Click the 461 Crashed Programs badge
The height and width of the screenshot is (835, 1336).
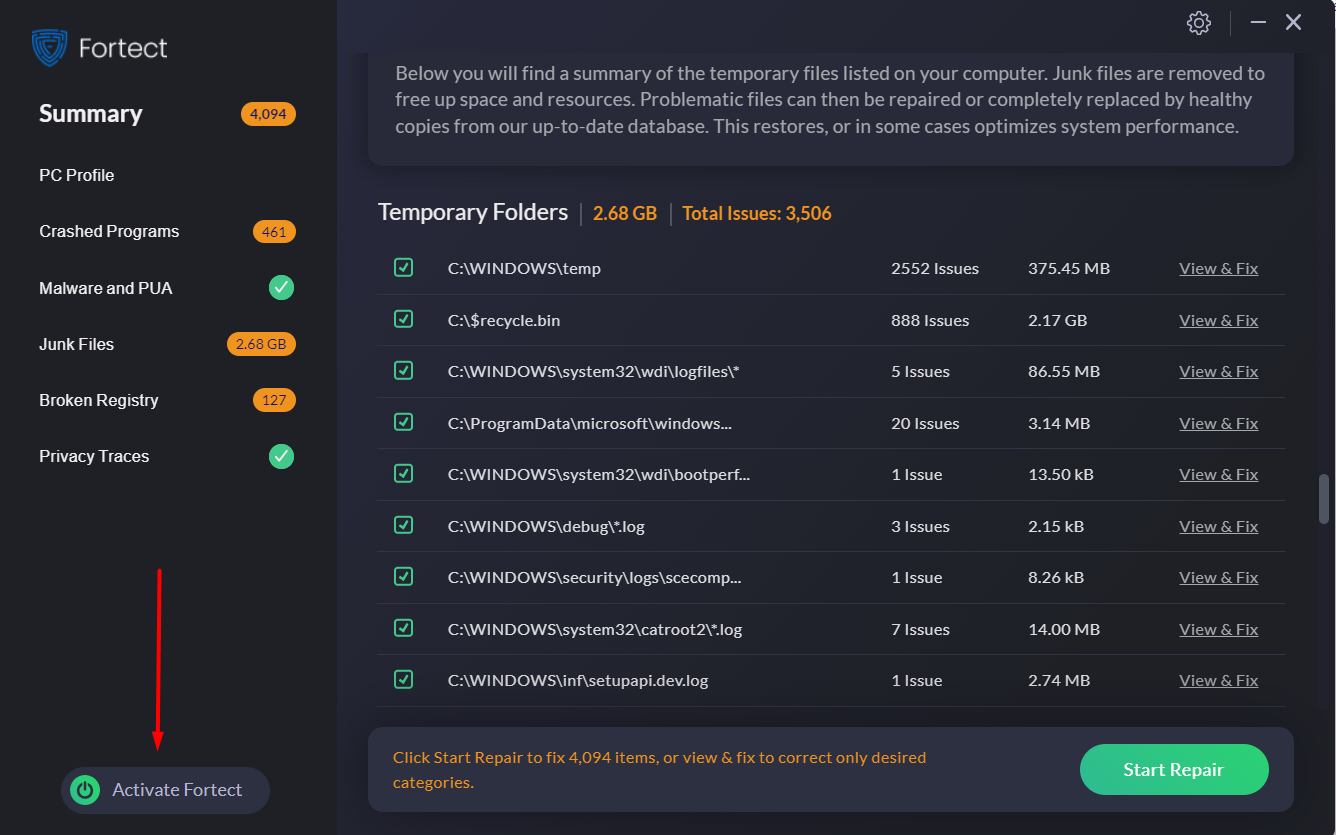coord(274,232)
